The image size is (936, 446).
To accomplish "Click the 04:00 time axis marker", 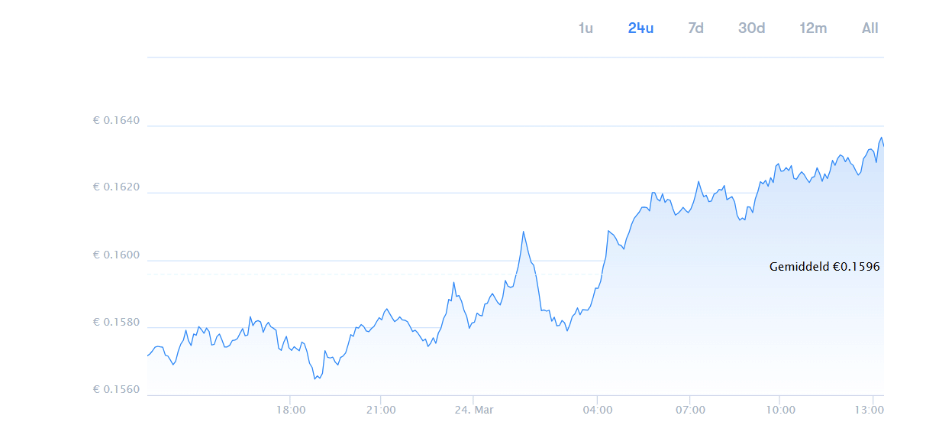I will [598, 410].
